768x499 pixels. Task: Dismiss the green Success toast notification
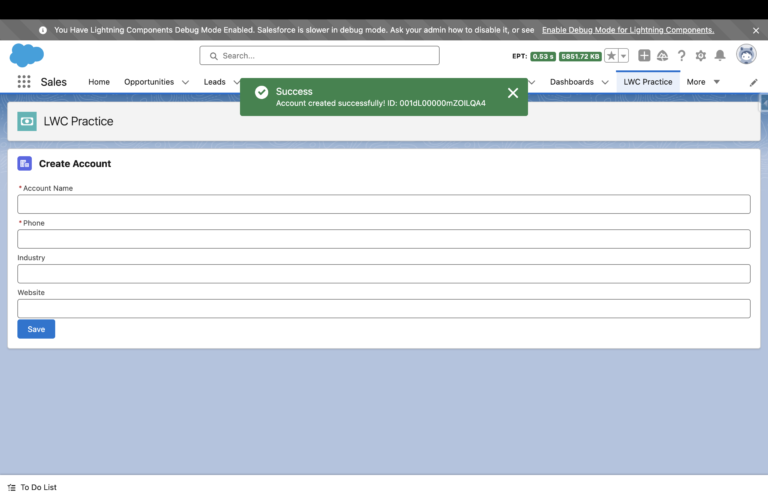(513, 93)
